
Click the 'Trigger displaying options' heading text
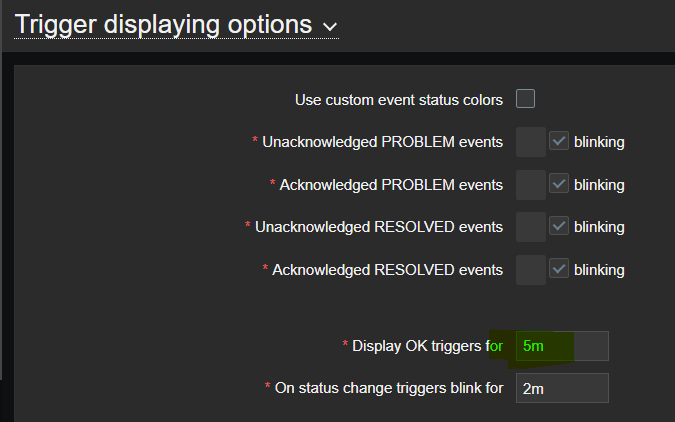[161, 24]
